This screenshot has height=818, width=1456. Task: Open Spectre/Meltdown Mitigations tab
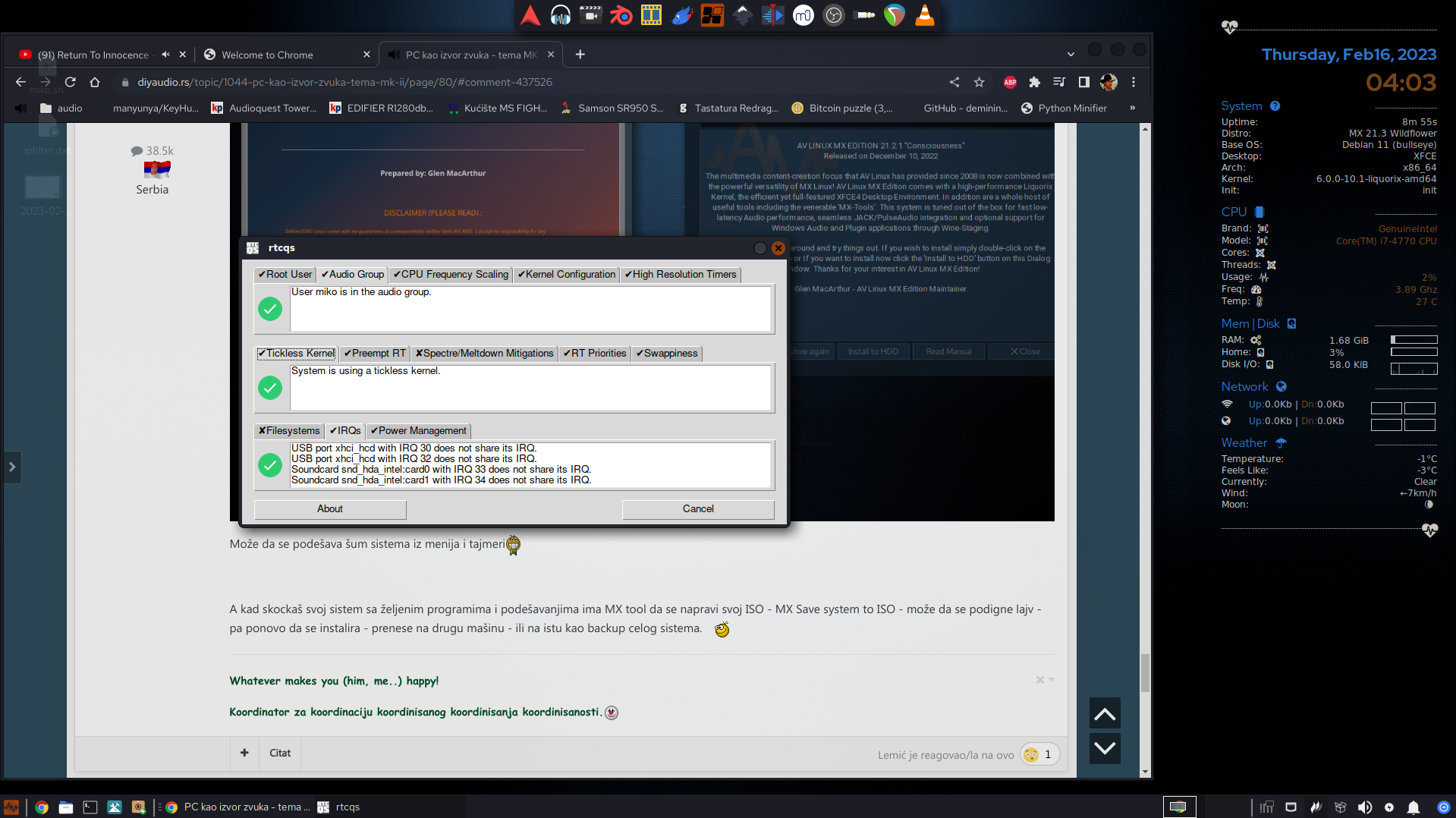pyautogui.click(x=485, y=354)
